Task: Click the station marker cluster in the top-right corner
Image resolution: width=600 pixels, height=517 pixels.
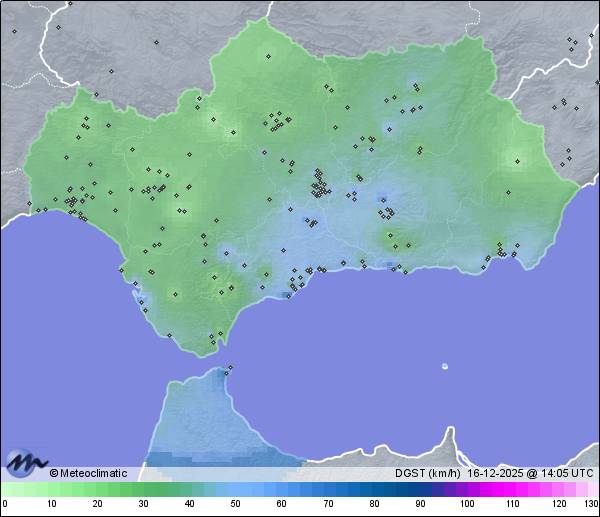Action: (x=572, y=42)
